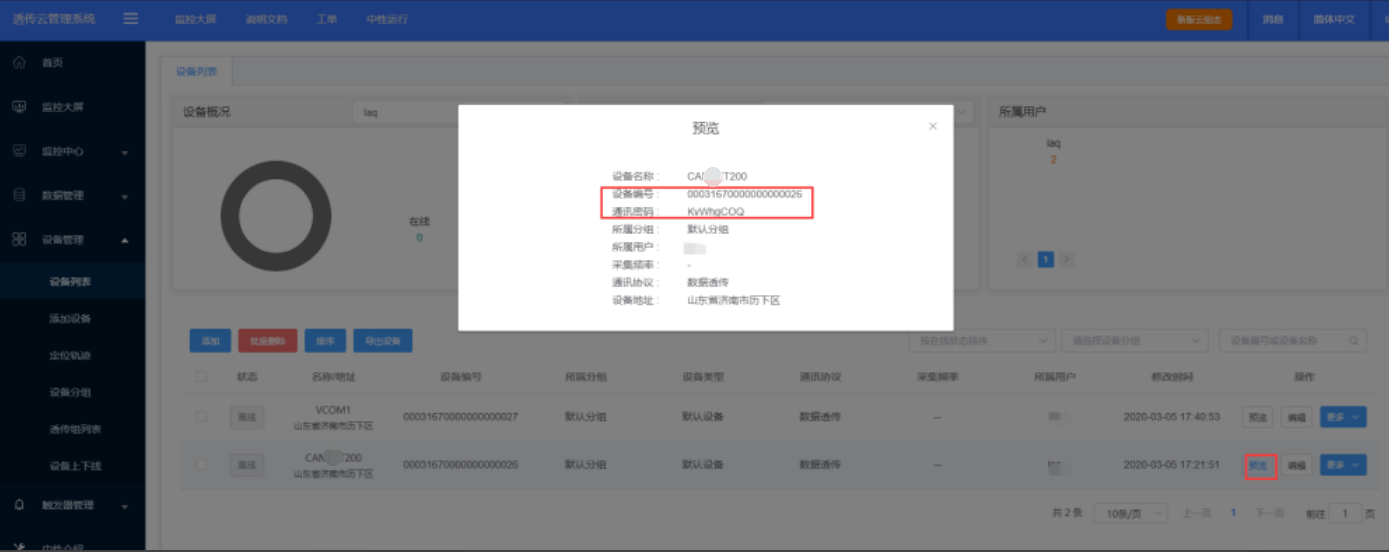Close the 预览 dialog with the X icon

(932, 126)
